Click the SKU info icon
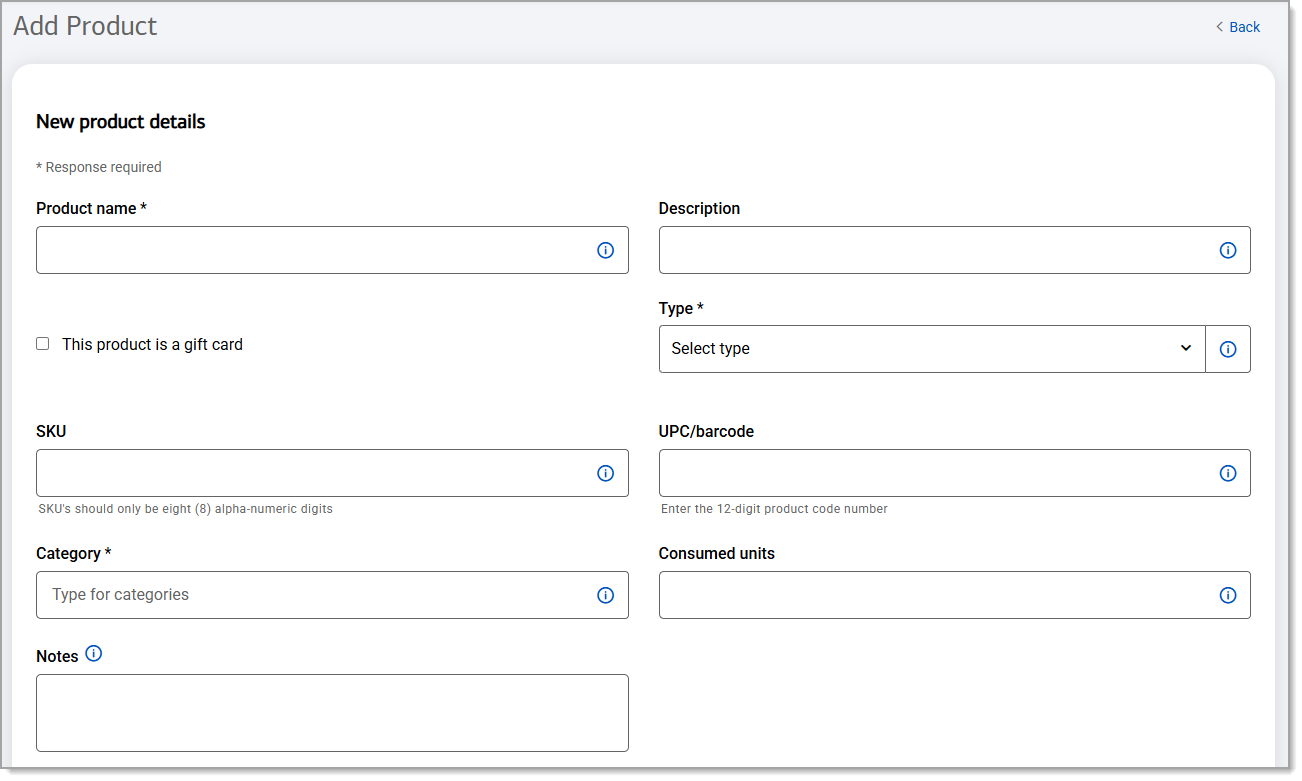 pos(605,473)
